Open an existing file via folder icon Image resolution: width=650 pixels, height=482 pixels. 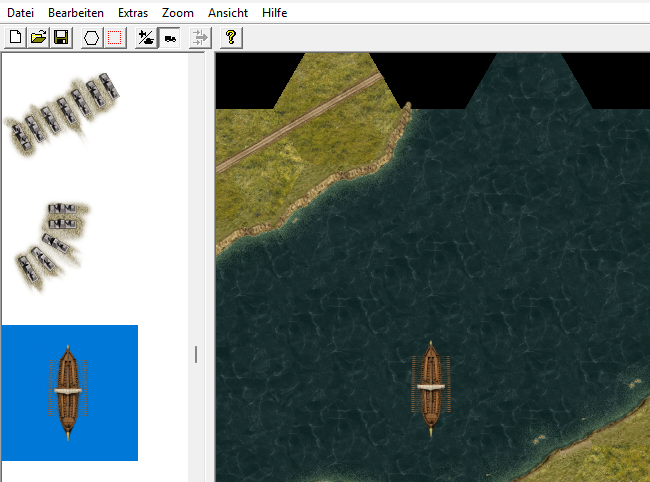(x=38, y=38)
